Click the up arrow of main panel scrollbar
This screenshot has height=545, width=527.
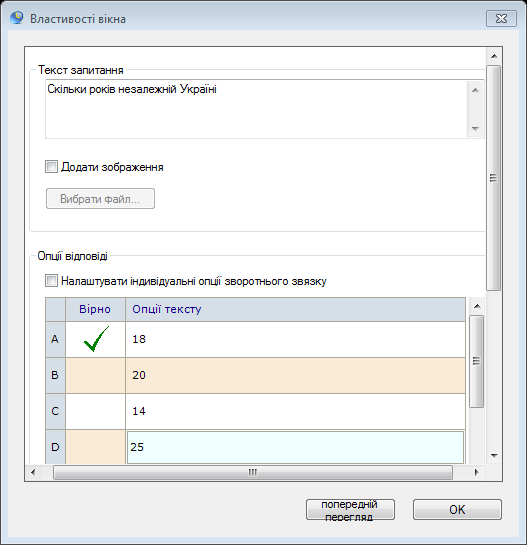[x=494, y=56]
